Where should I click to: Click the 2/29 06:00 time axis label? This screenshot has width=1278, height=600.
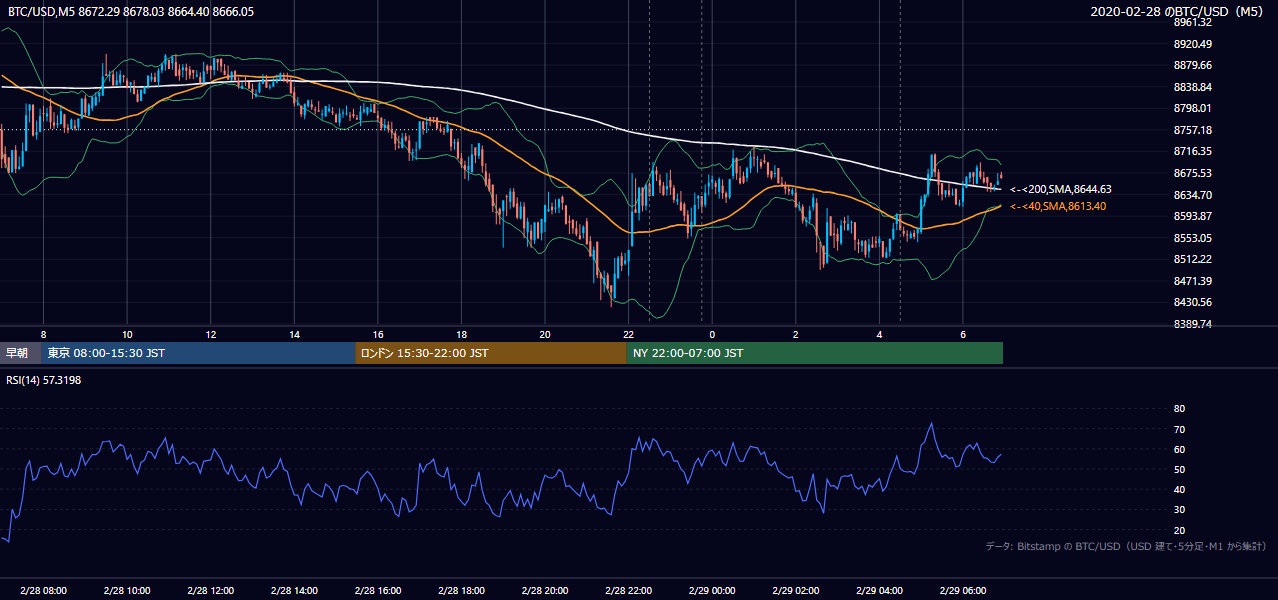coord(963,591)
